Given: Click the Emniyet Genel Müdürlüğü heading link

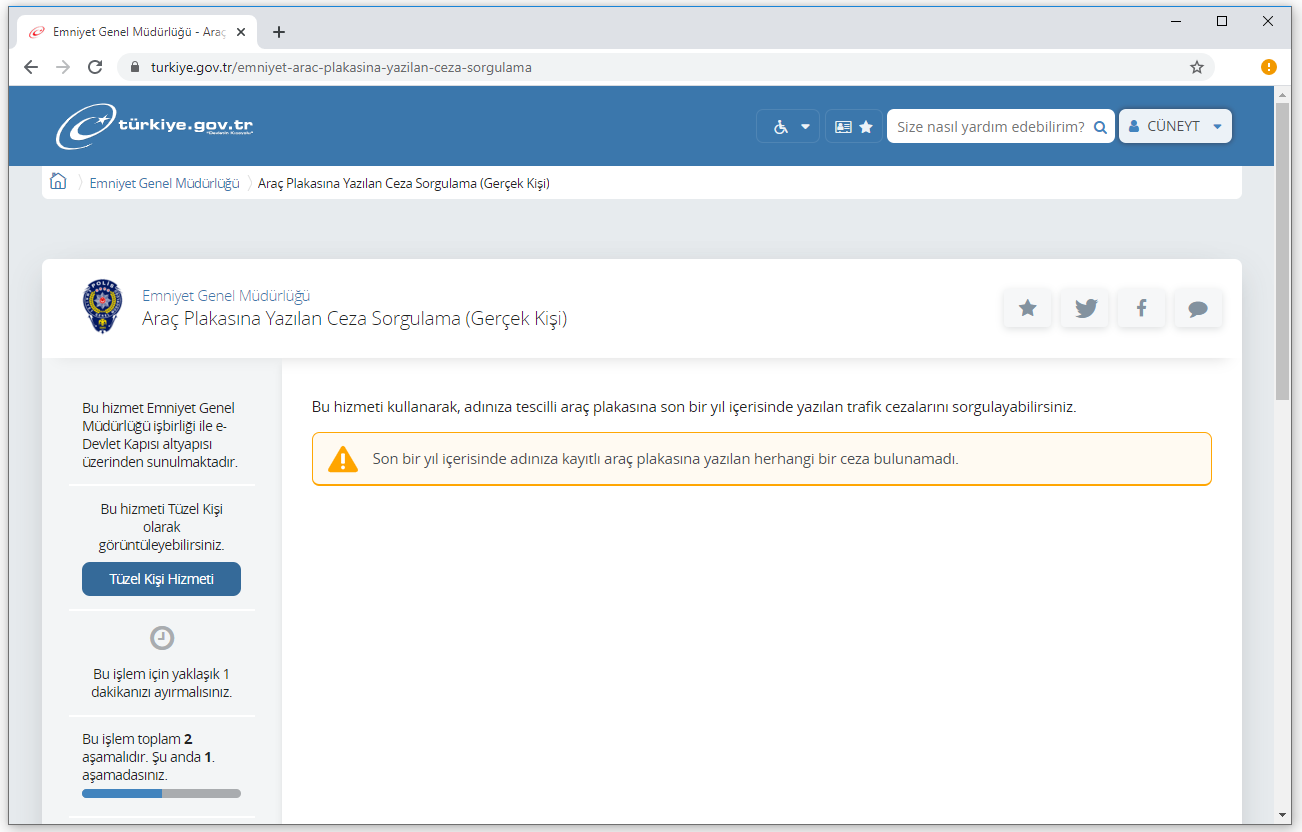Looking at the screenshot, I should click(226, 296).
